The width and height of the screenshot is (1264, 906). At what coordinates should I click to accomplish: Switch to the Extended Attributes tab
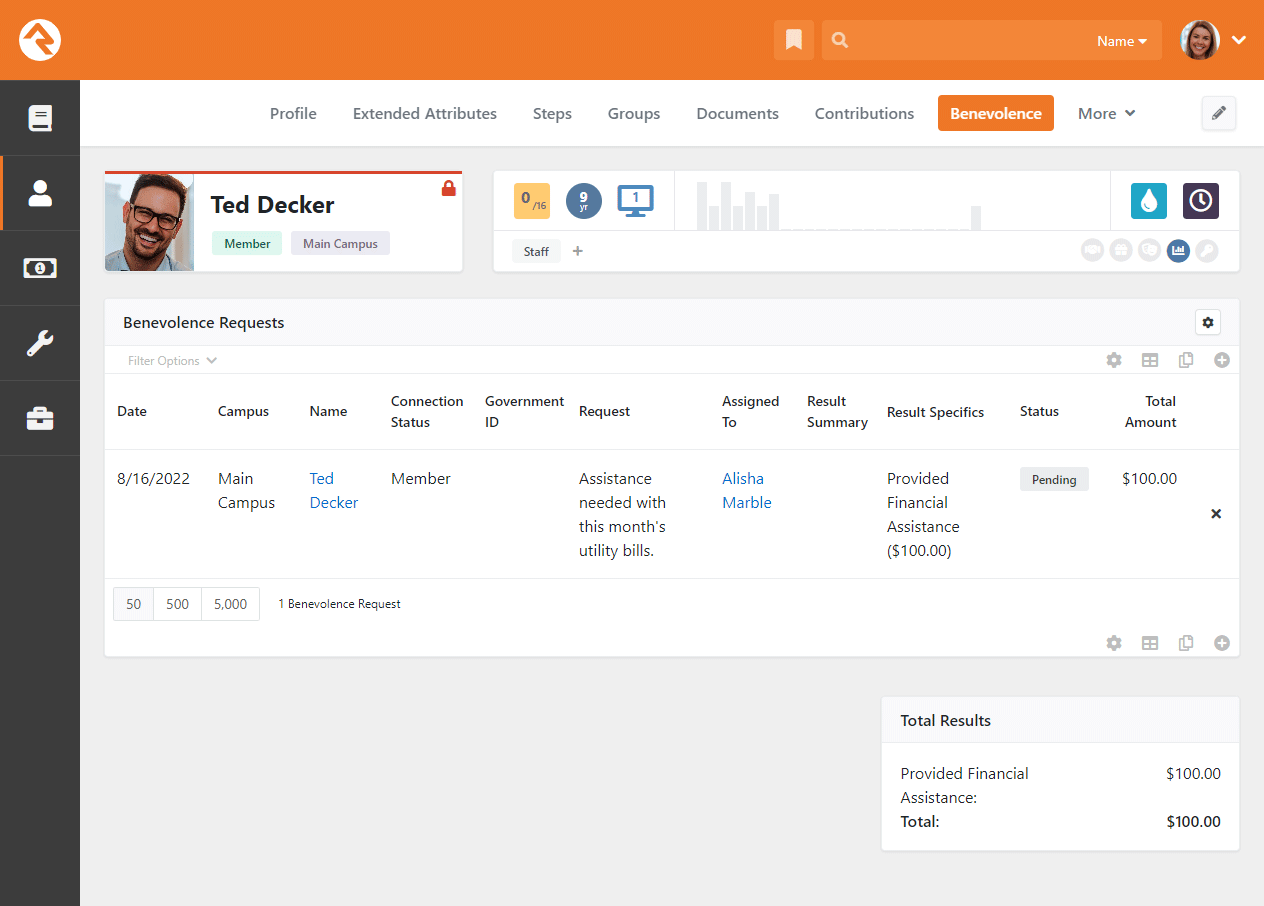[x=425, y=114]
